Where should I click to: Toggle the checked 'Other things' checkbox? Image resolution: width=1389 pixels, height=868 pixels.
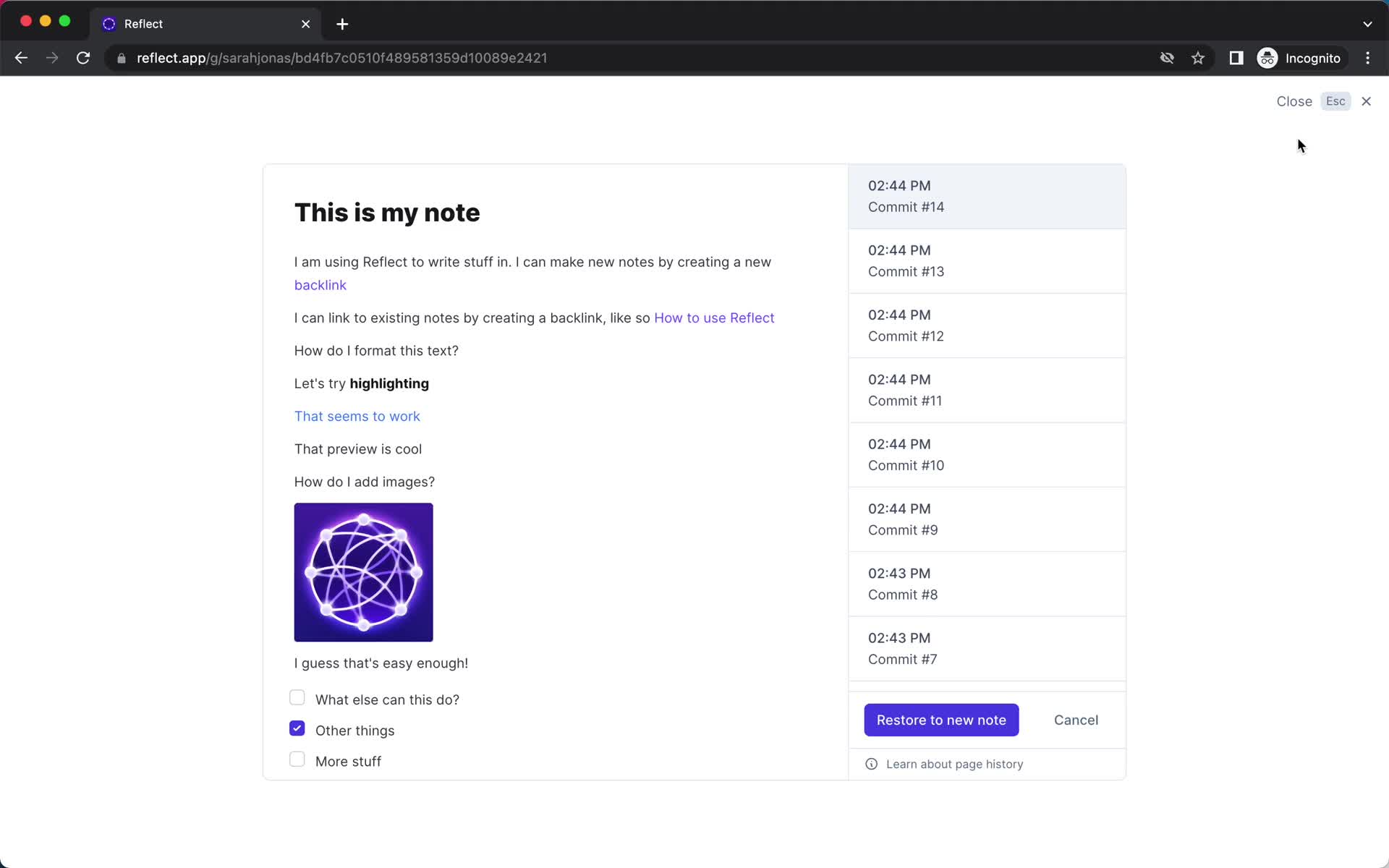coord(297,728)
